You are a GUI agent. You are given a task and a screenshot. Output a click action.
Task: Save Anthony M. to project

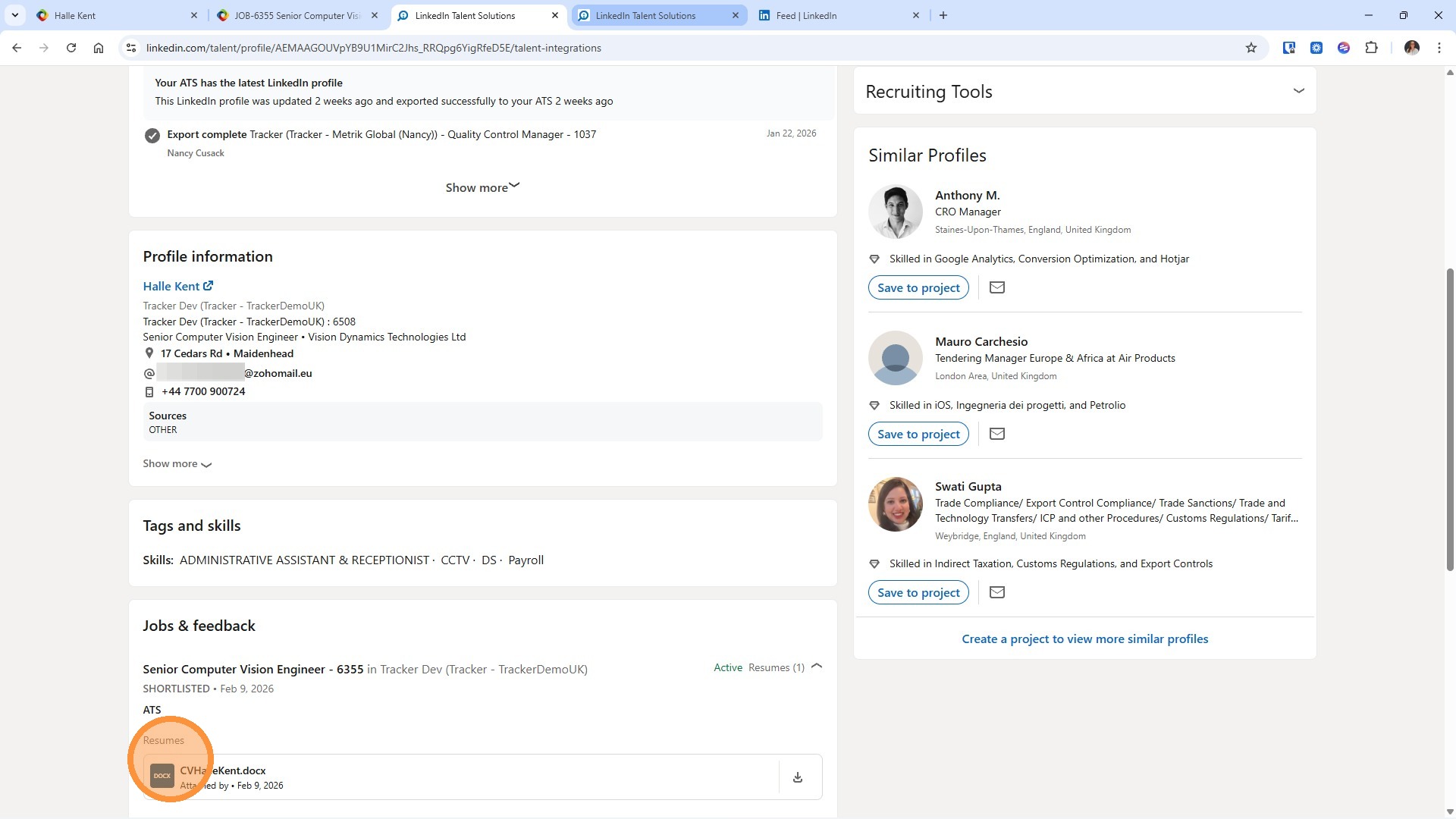[918, 287]
